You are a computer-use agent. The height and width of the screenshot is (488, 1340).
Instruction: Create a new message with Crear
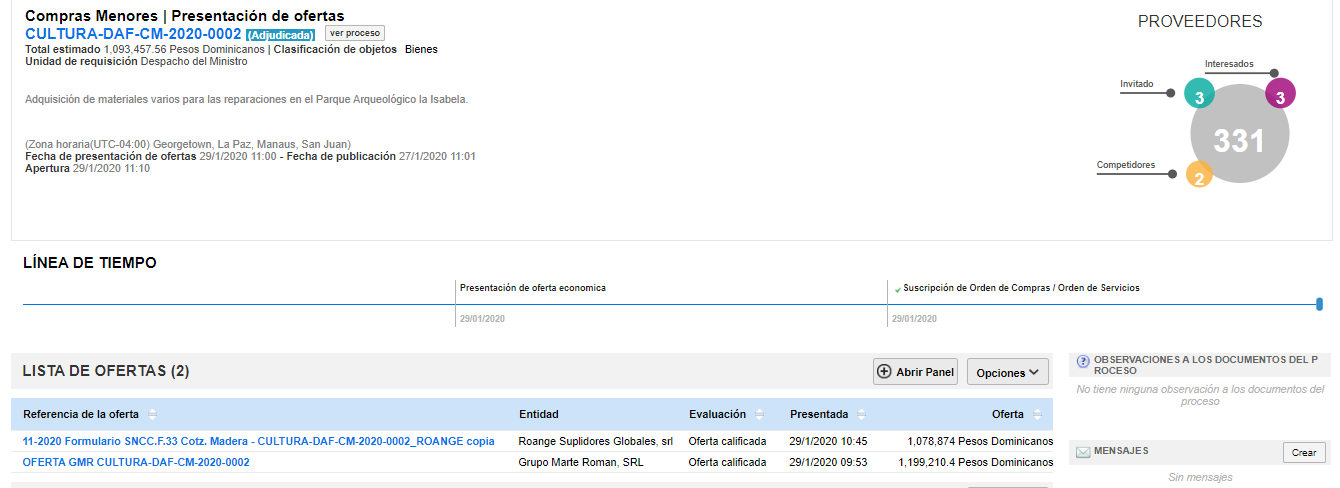(1303, 452)
